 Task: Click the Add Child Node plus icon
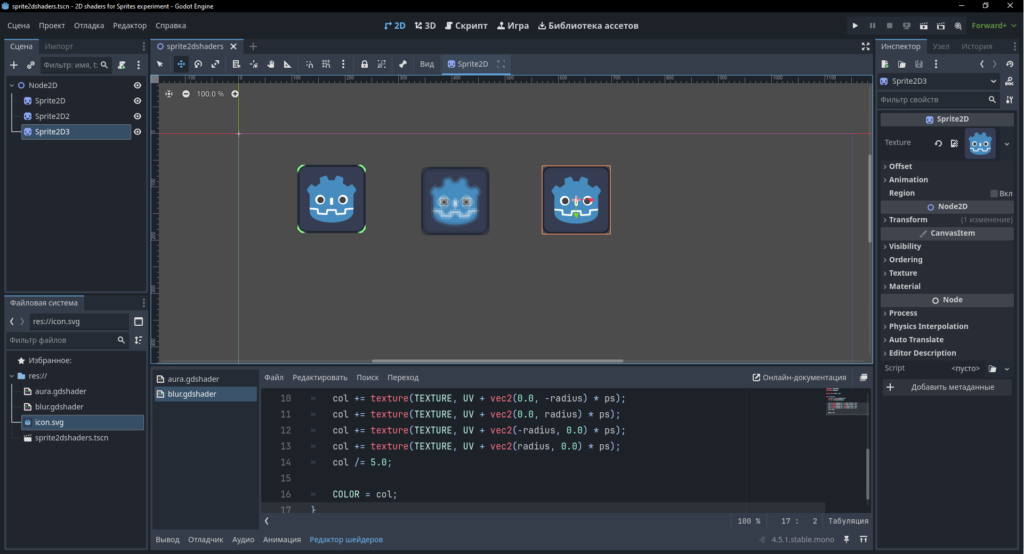pos(14,65)
